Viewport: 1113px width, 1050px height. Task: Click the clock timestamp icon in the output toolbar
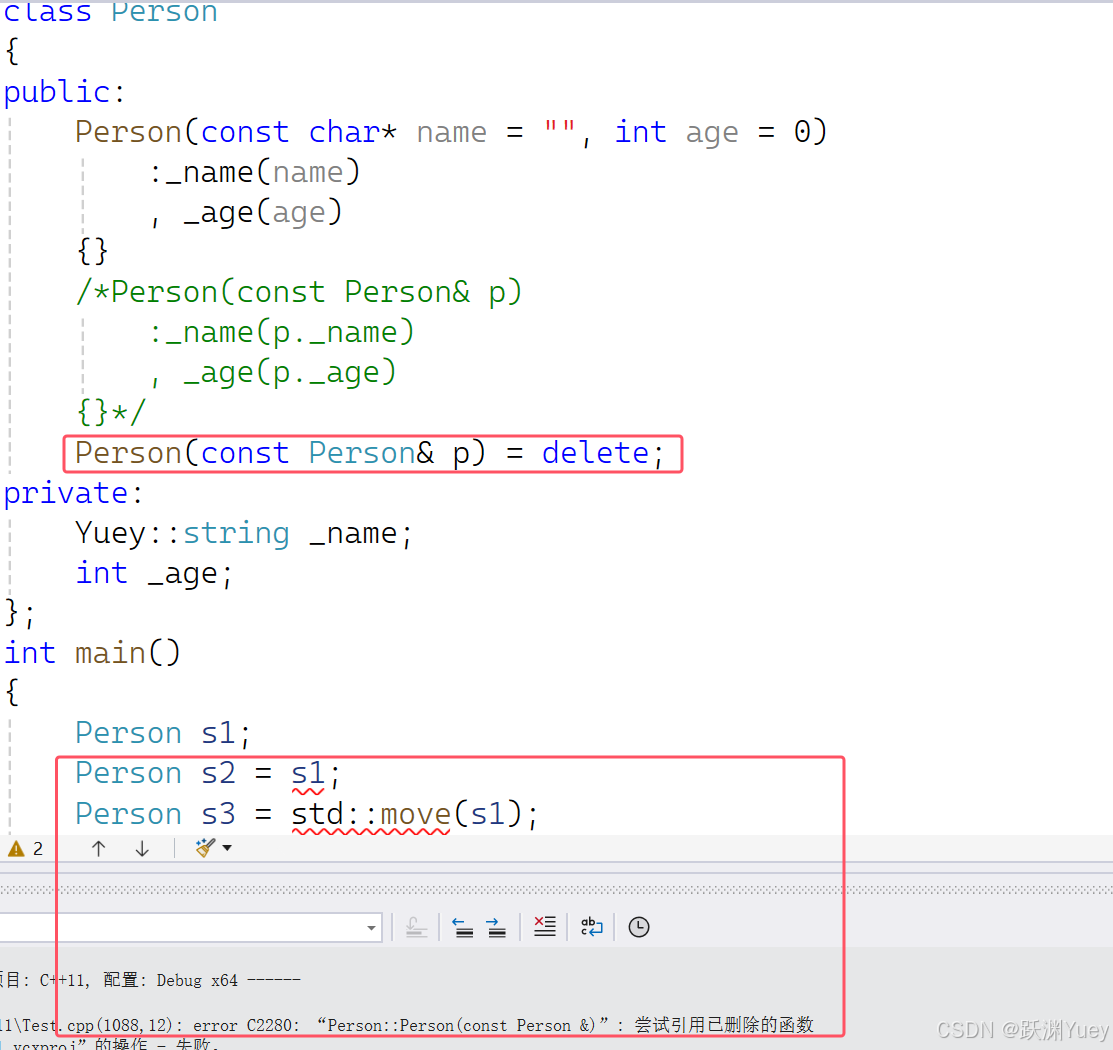coord(639,927)
